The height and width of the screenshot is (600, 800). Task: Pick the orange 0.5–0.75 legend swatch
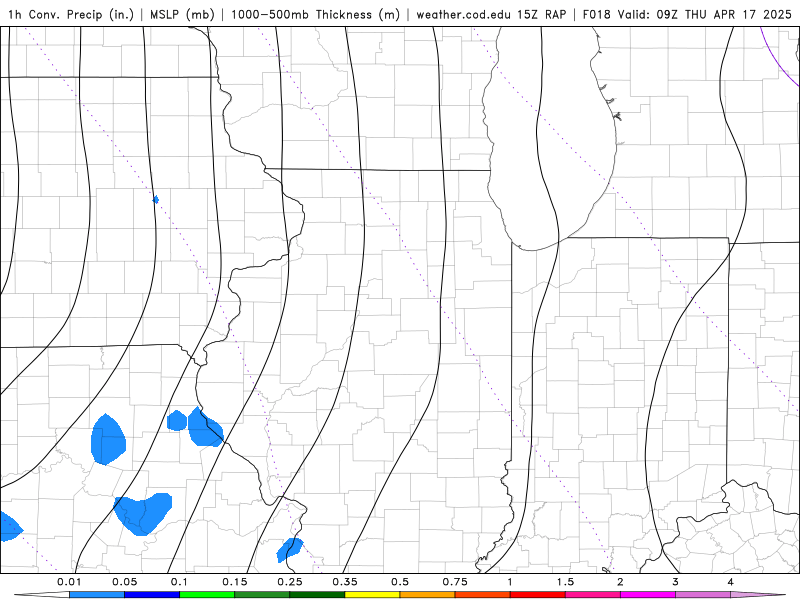tap(428, 595)
